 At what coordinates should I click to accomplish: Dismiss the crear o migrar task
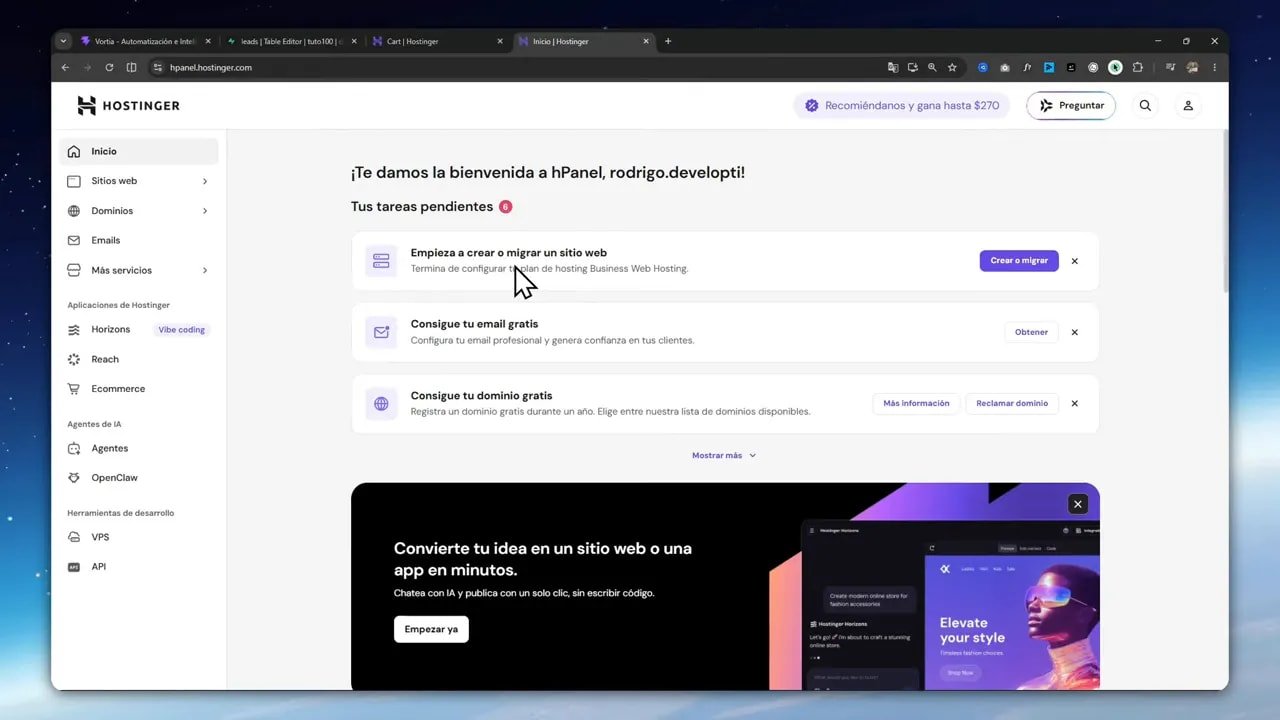[1075, 261]
